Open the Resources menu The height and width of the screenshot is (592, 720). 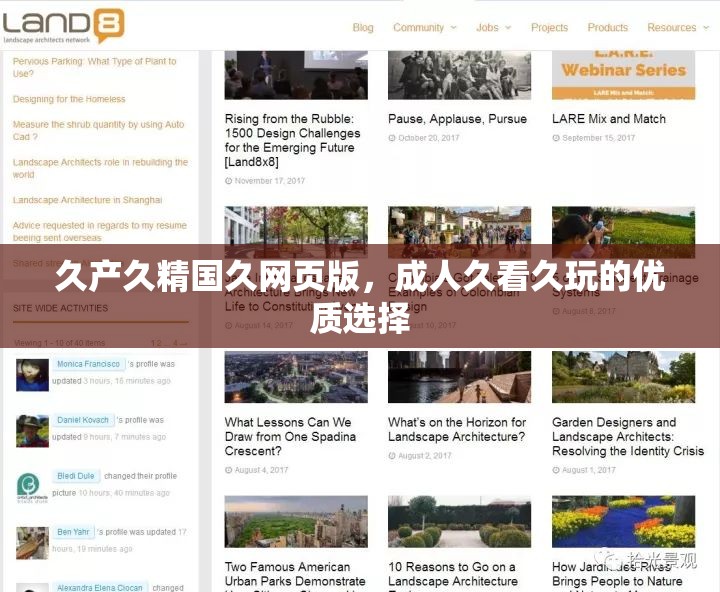[672, 28]
